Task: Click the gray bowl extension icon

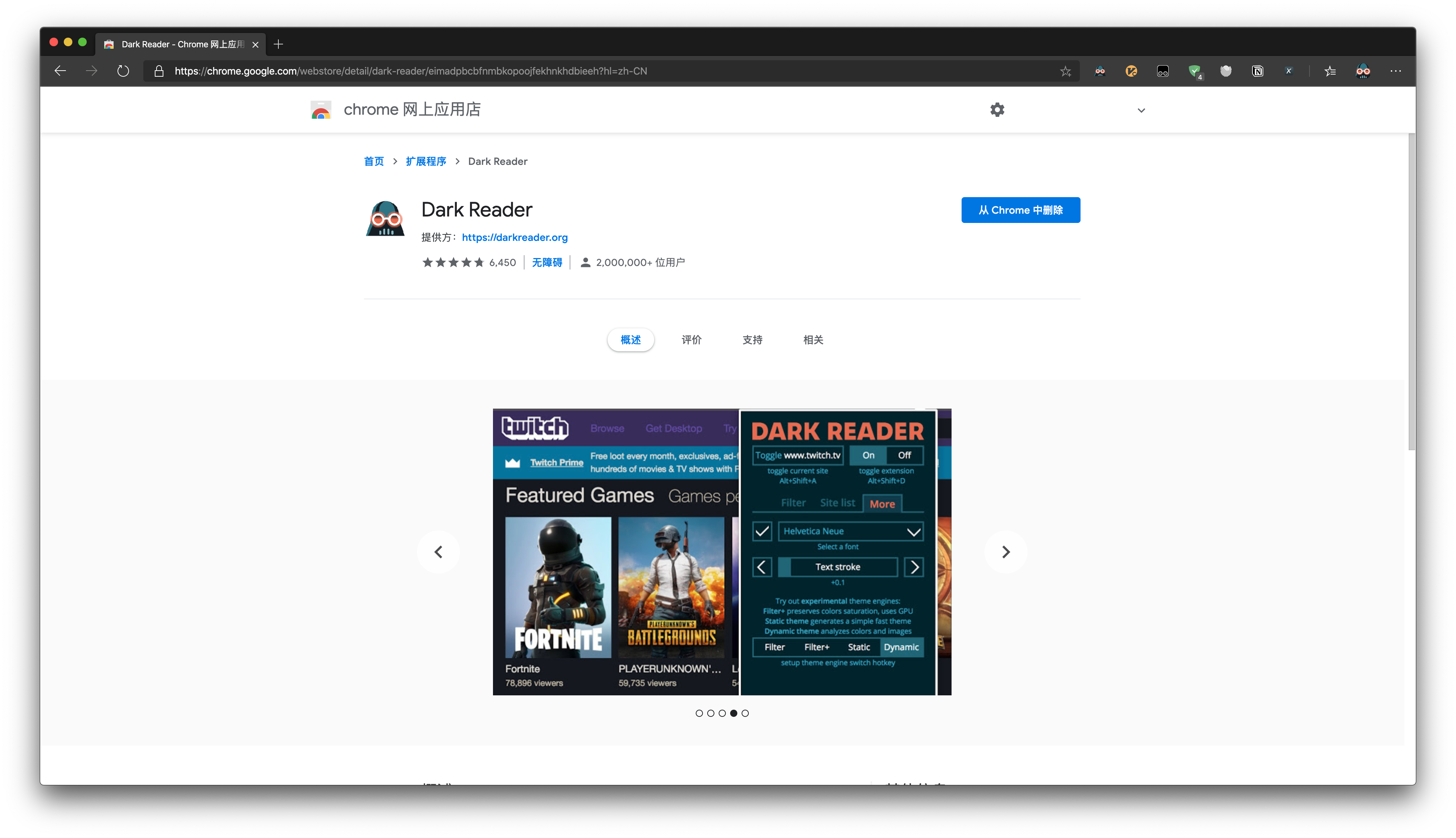Action: click(1226, 71)
